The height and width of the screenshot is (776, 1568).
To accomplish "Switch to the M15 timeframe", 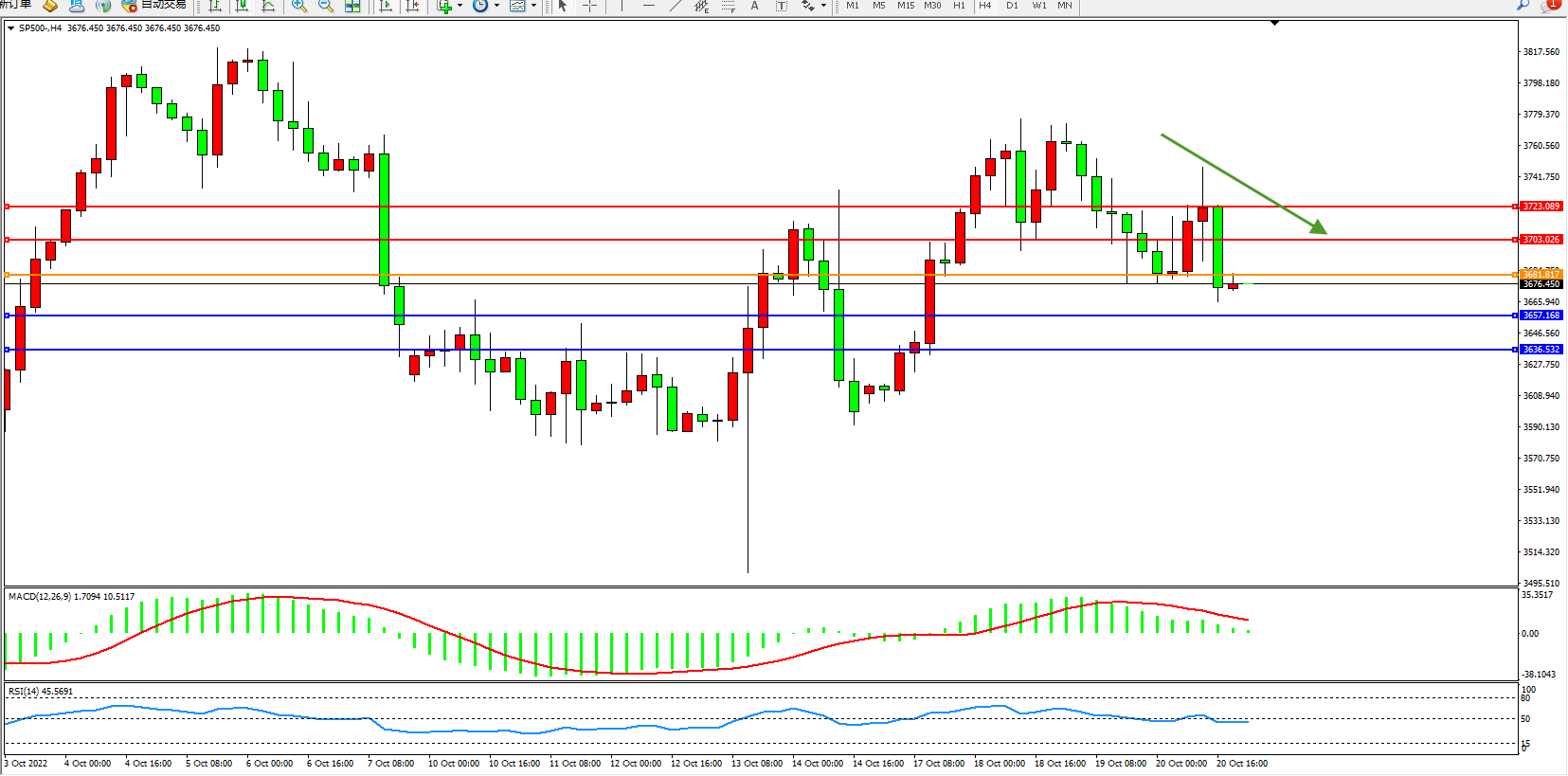I will 906,6.
